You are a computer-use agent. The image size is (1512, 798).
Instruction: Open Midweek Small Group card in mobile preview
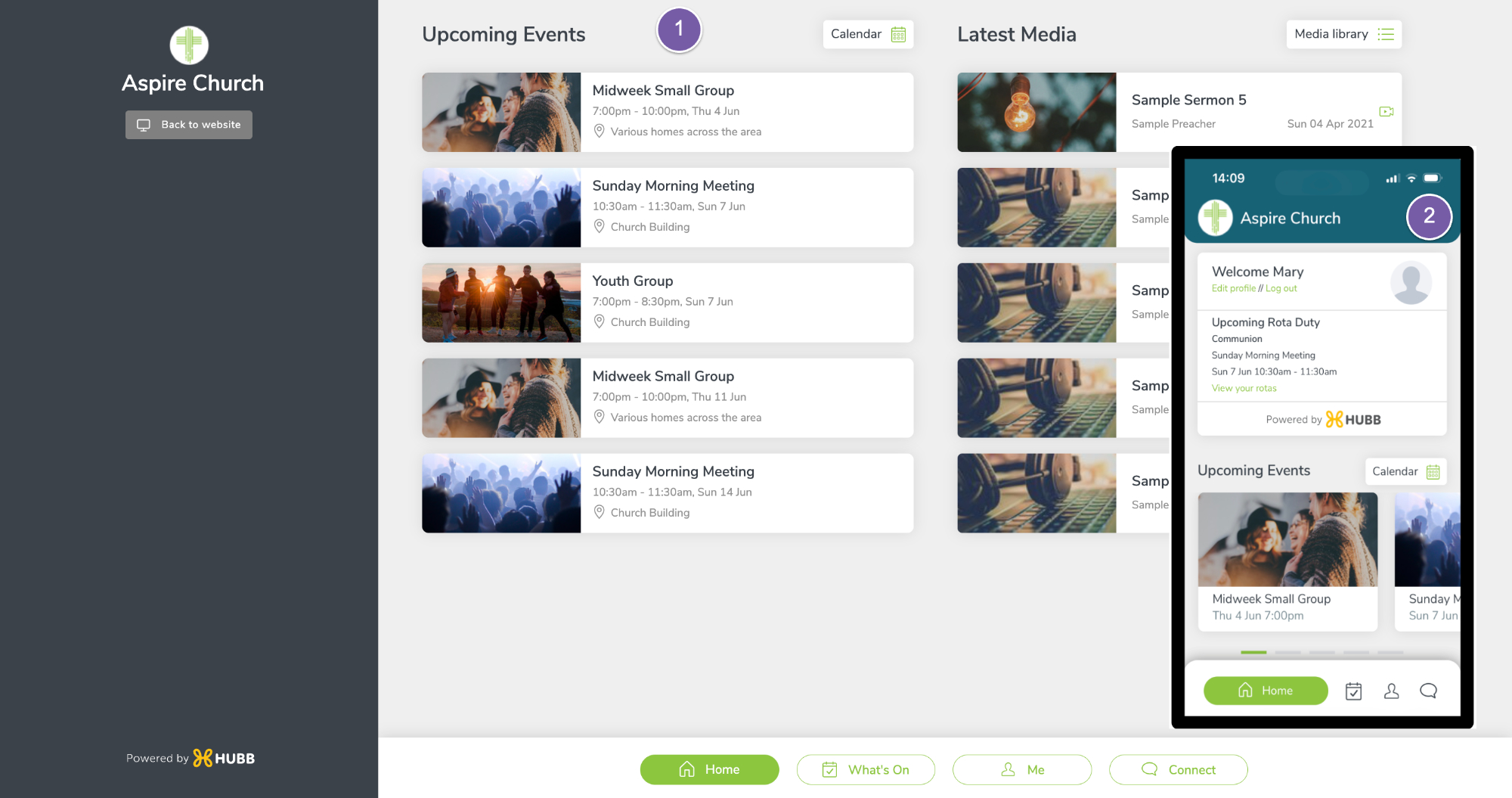tap(1287, 561)
